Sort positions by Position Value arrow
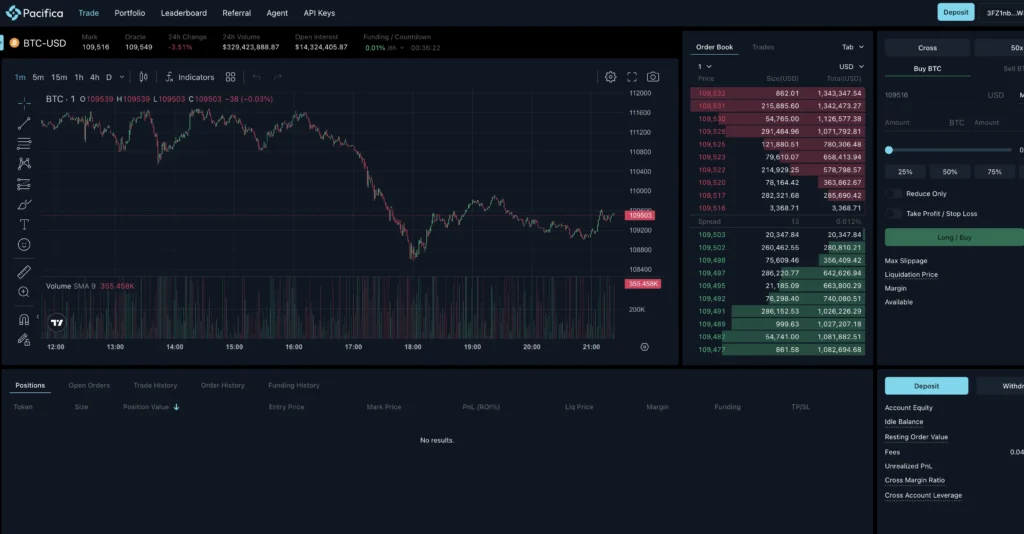The image size is (1024, 534). (x=176, y=407)
